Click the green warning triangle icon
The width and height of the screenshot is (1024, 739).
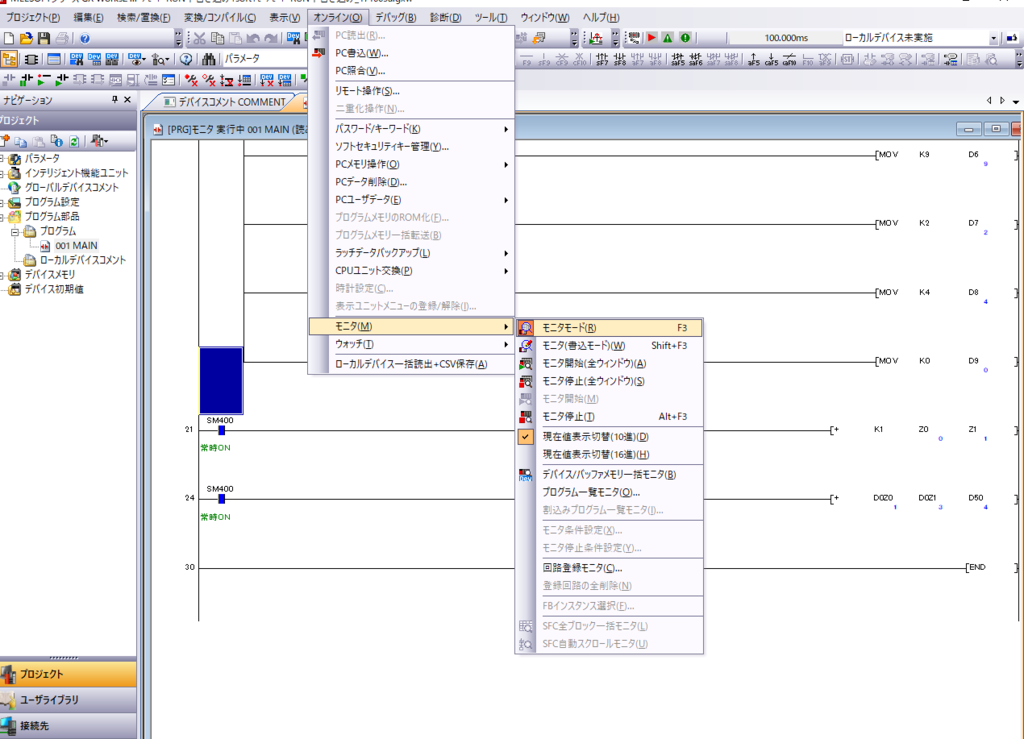click(x=668, y=38)
